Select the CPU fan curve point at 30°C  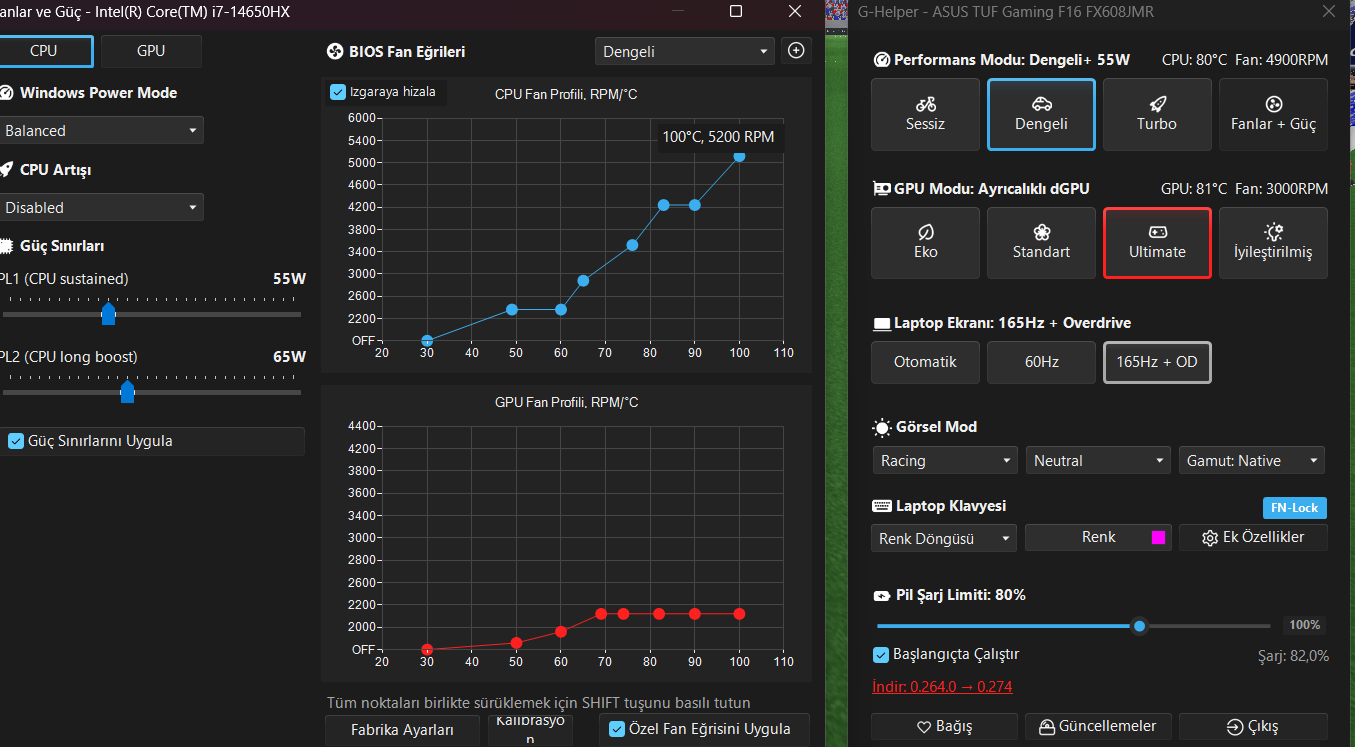click(427, 341)
